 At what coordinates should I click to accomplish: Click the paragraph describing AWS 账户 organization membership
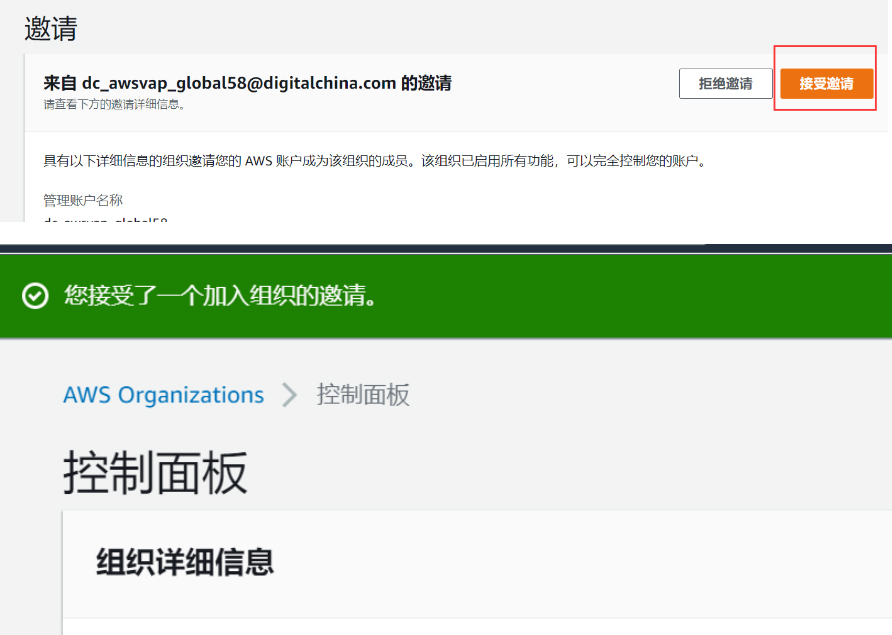(x=375, y=161)
